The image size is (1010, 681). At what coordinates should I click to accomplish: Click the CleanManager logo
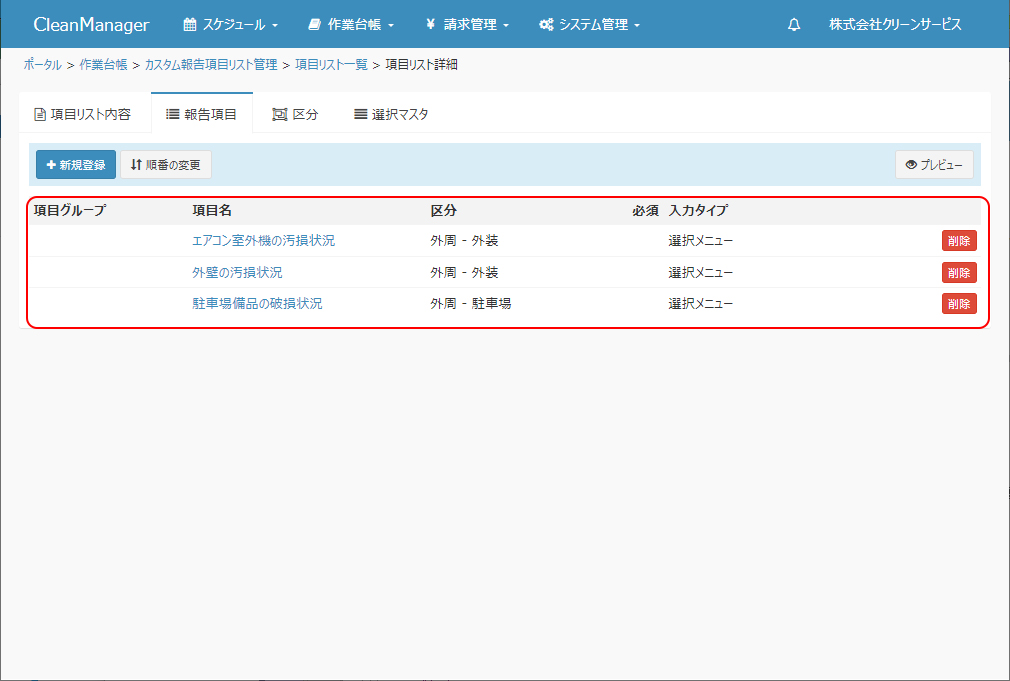pos(91,24)
